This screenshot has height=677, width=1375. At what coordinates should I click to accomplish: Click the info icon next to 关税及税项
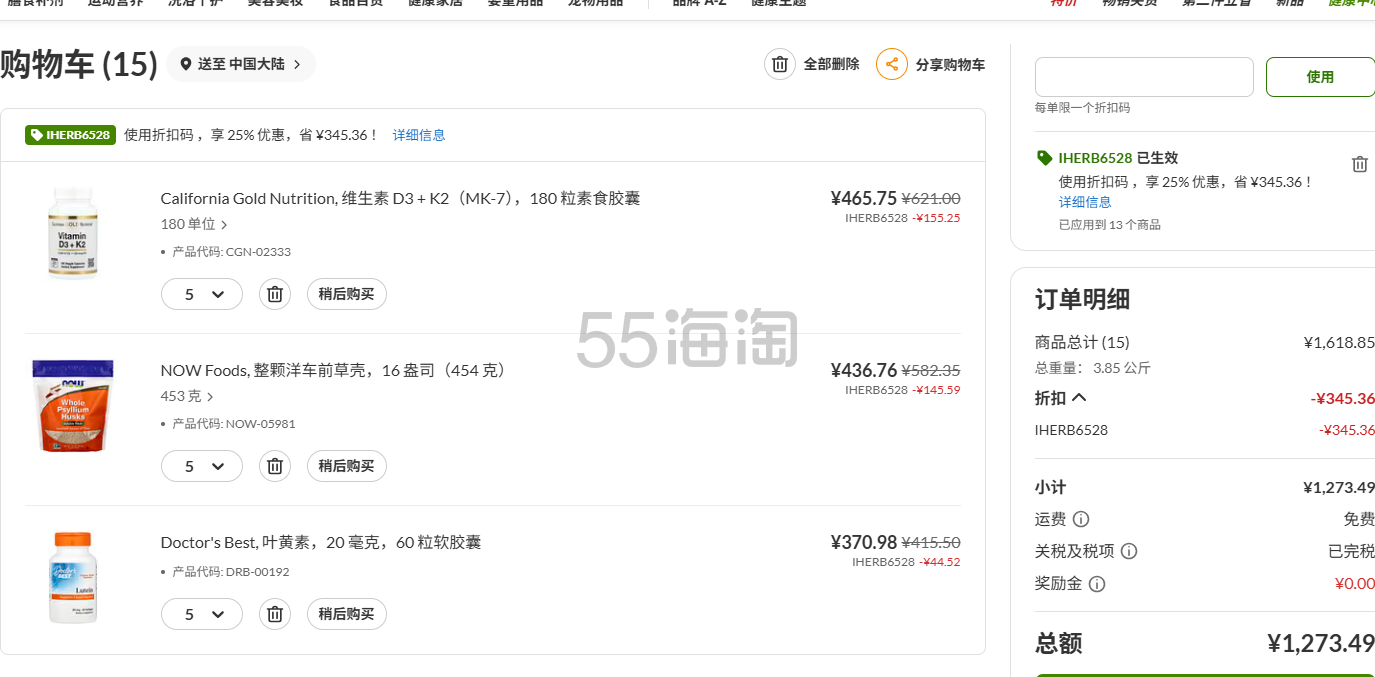(x=1129, y=551)
